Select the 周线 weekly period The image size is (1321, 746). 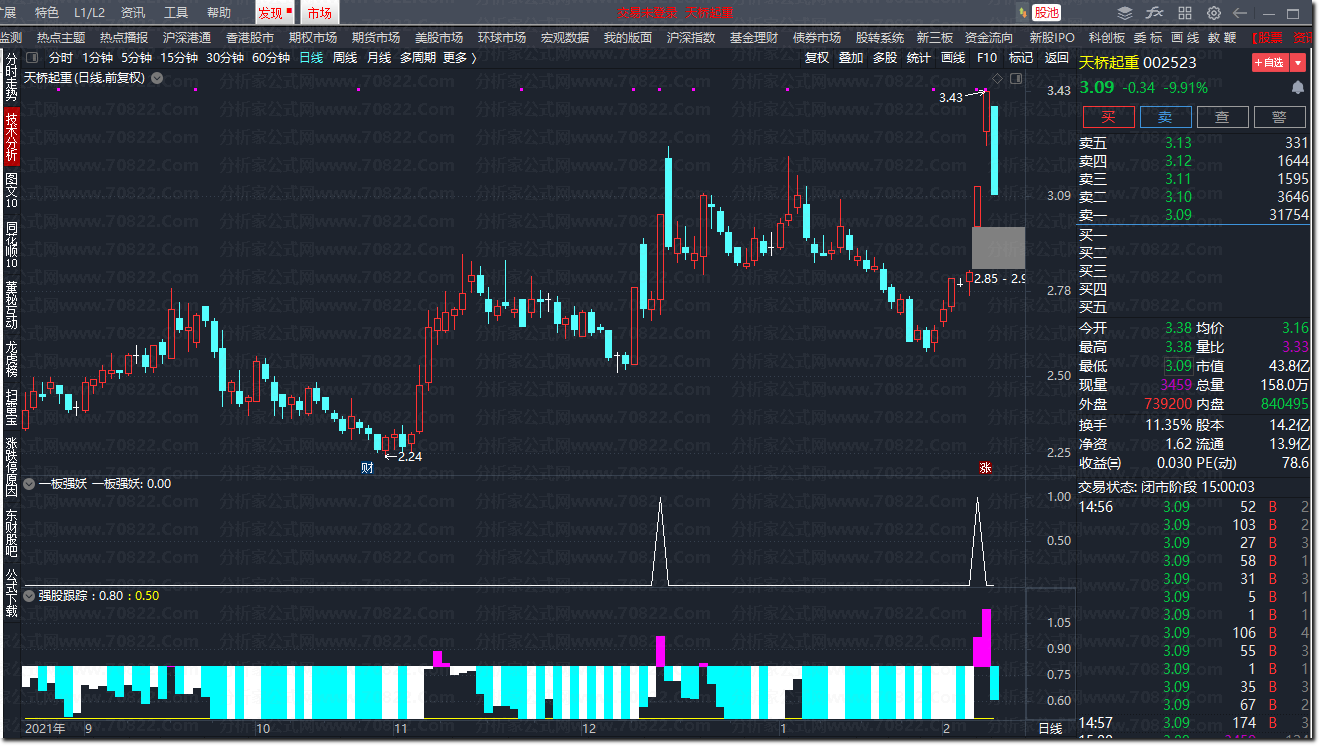[x=345, y=58]
